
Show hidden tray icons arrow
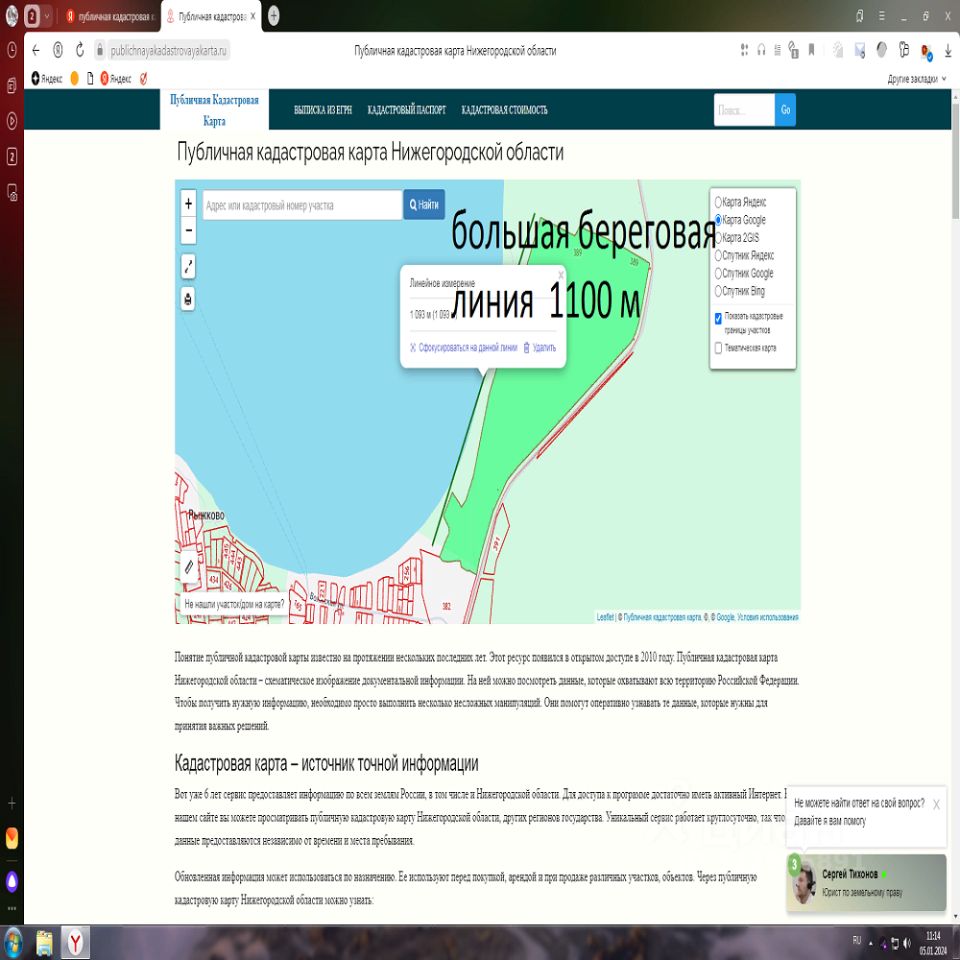pyautogui.click(x=871, y=943)
